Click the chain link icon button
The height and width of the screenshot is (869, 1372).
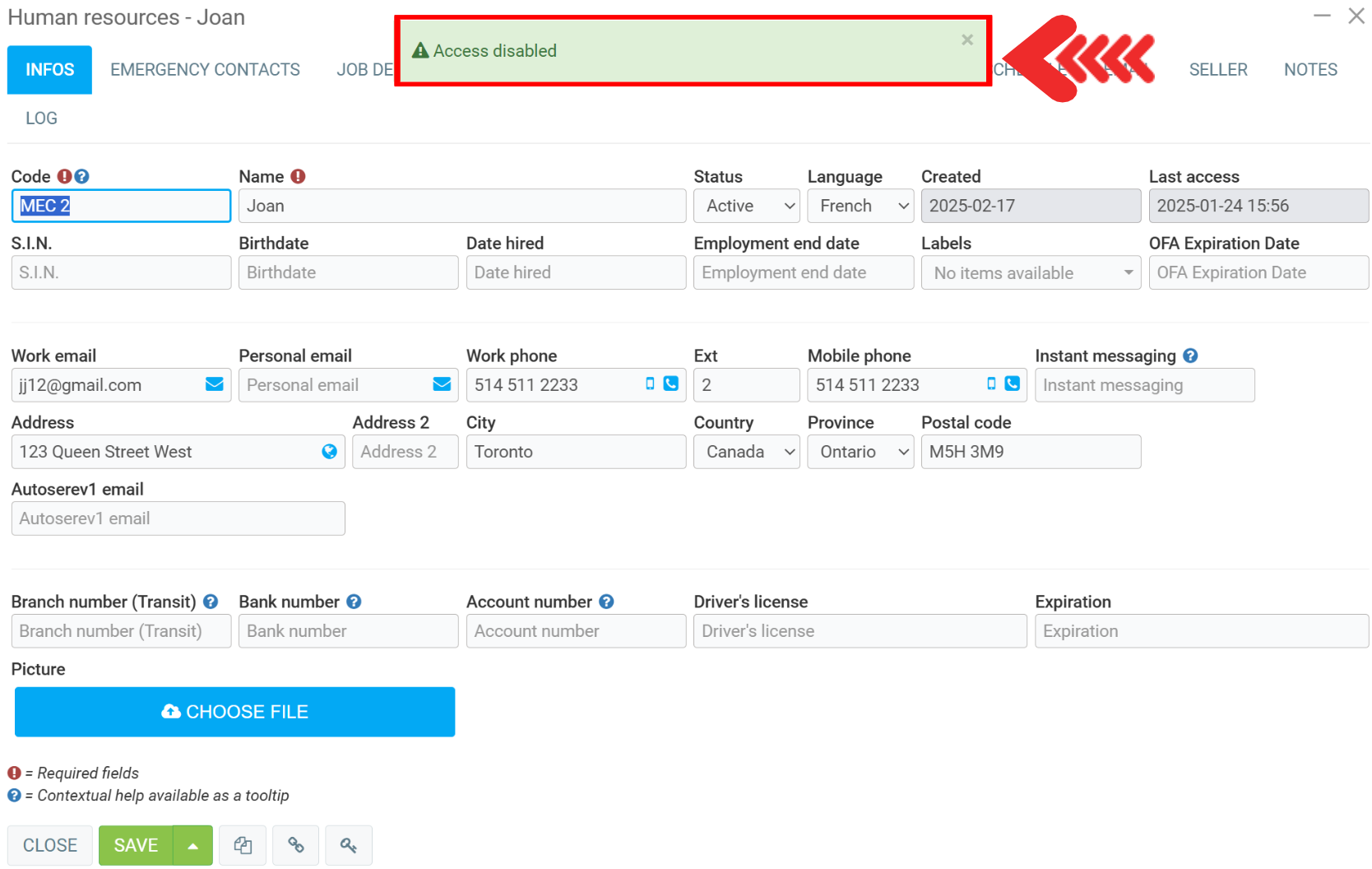295,845
